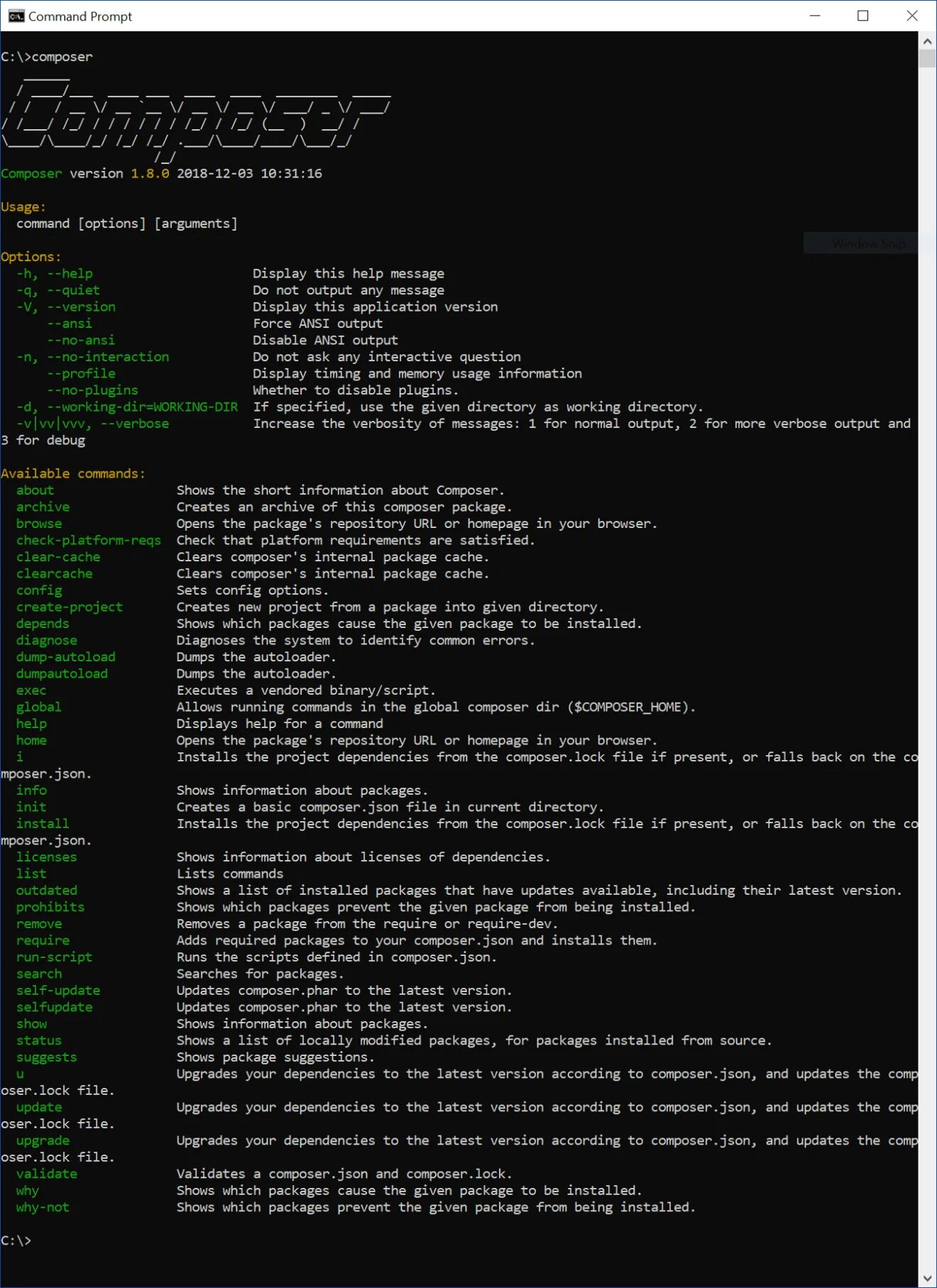Image resolution: width=937 pixels, height=1288 pixels.
Task: Maximize the Command Prompt window
Action: coord(863,16)
